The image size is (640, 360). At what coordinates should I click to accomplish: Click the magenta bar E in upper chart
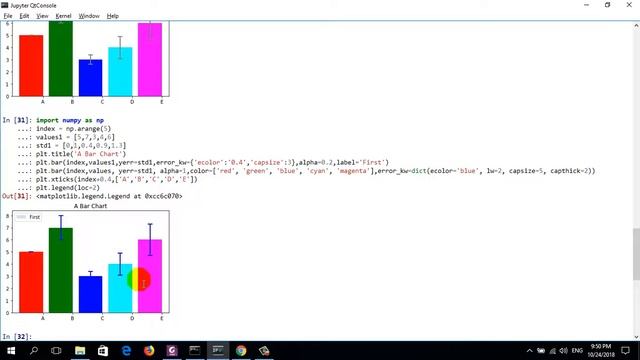pyautogui.click(x=150, y=60)
